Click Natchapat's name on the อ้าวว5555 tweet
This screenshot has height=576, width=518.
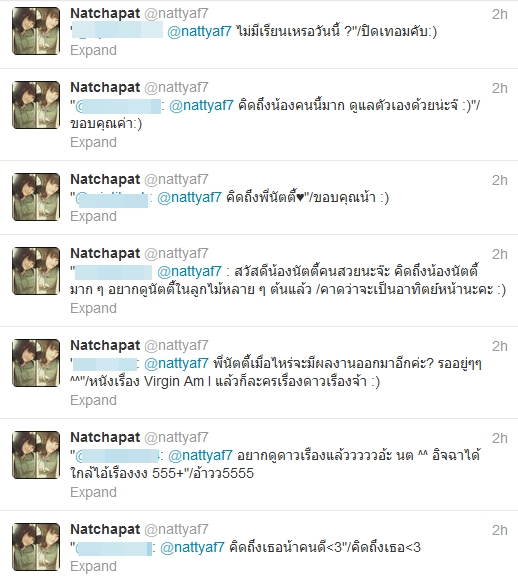tap(105, 438)
